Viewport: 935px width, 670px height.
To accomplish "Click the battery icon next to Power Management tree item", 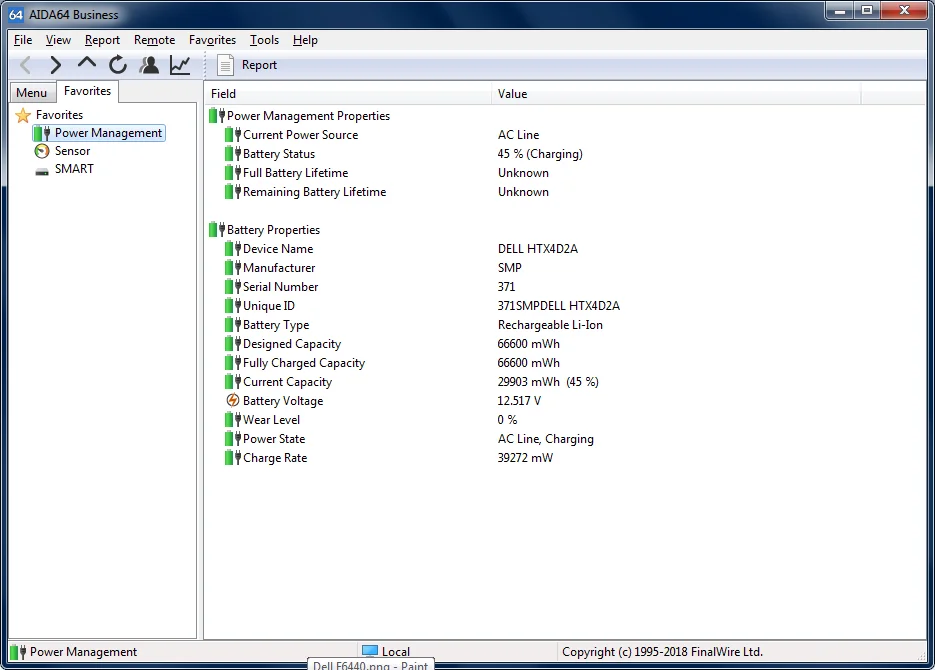I will coord(42,133).
